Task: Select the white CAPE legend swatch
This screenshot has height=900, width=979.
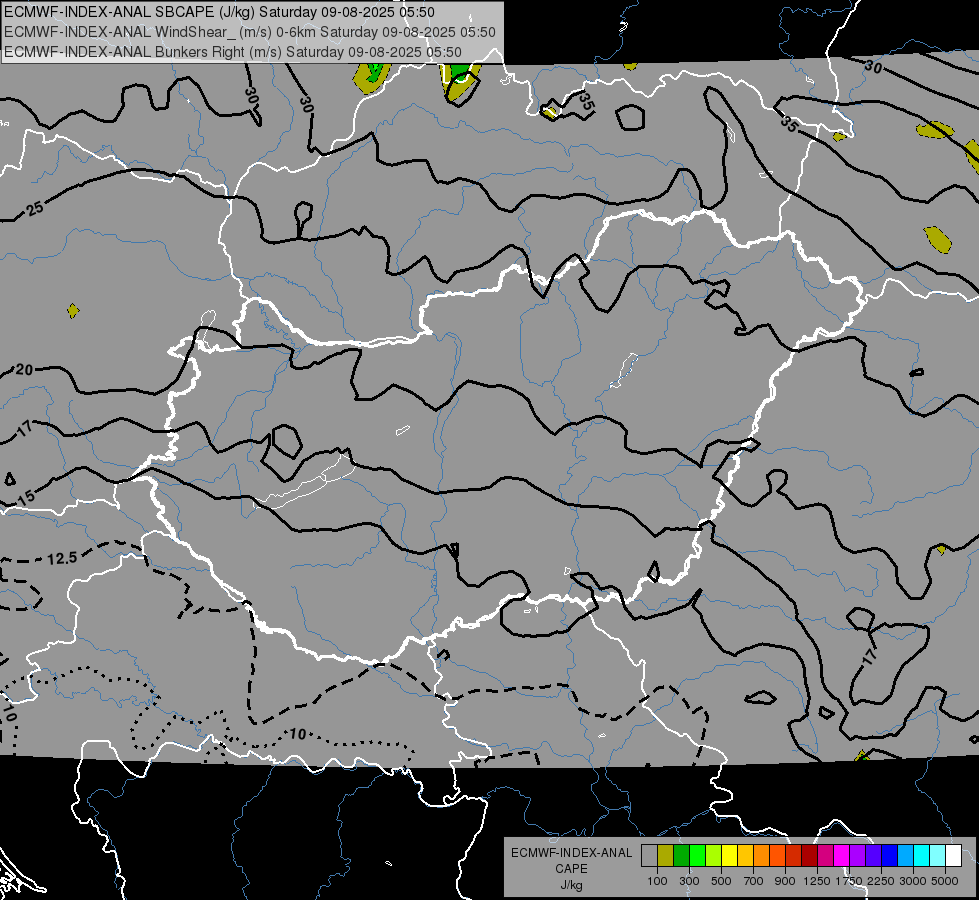Action: pos(954,856)
